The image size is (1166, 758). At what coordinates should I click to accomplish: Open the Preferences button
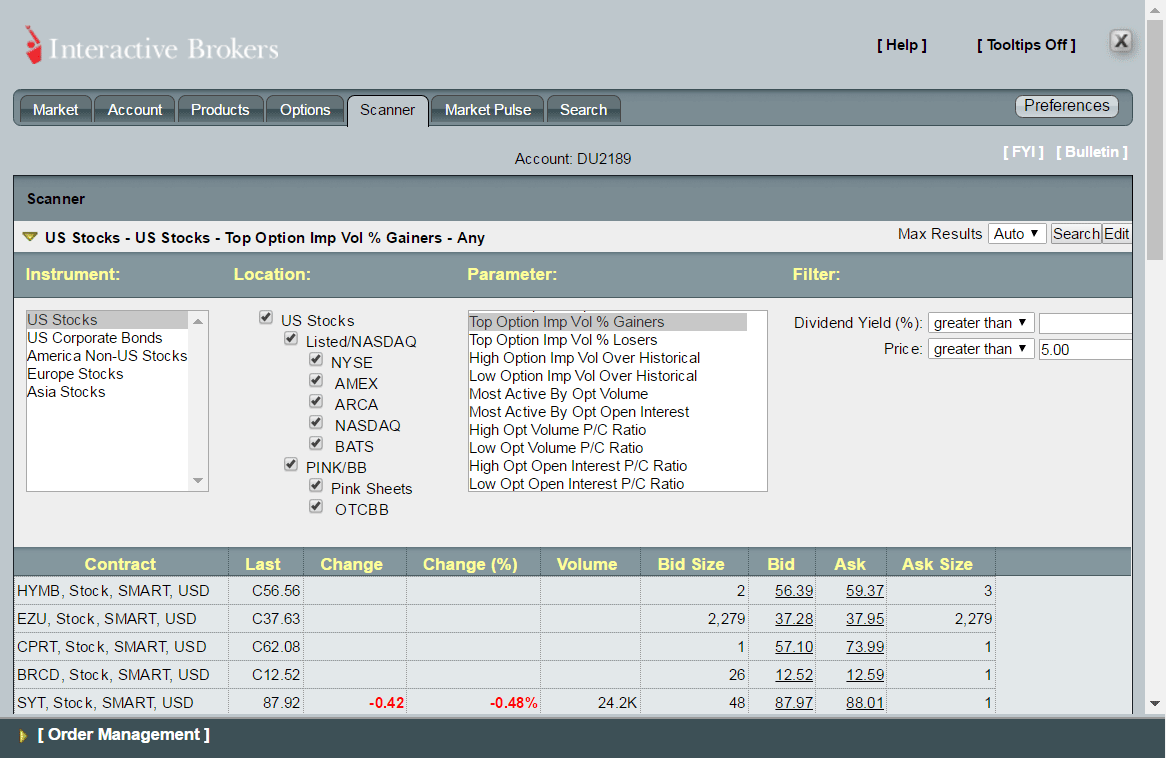click(x=1066, y=106)
